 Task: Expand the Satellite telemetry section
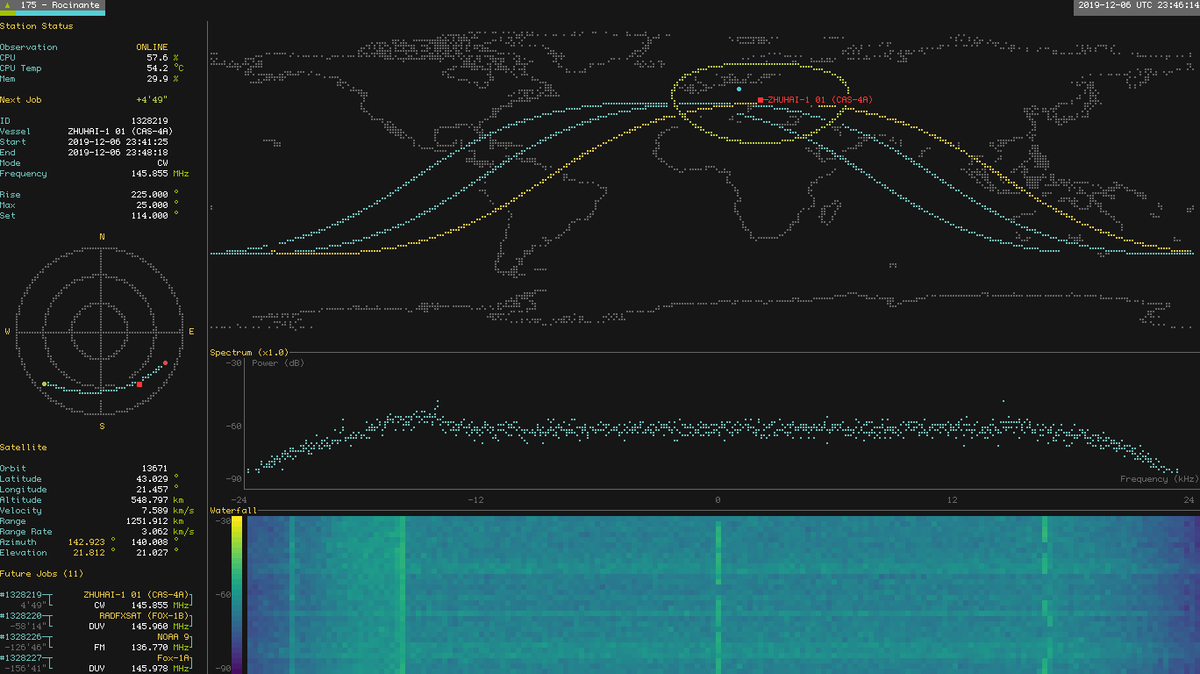(x=22, y=447)
